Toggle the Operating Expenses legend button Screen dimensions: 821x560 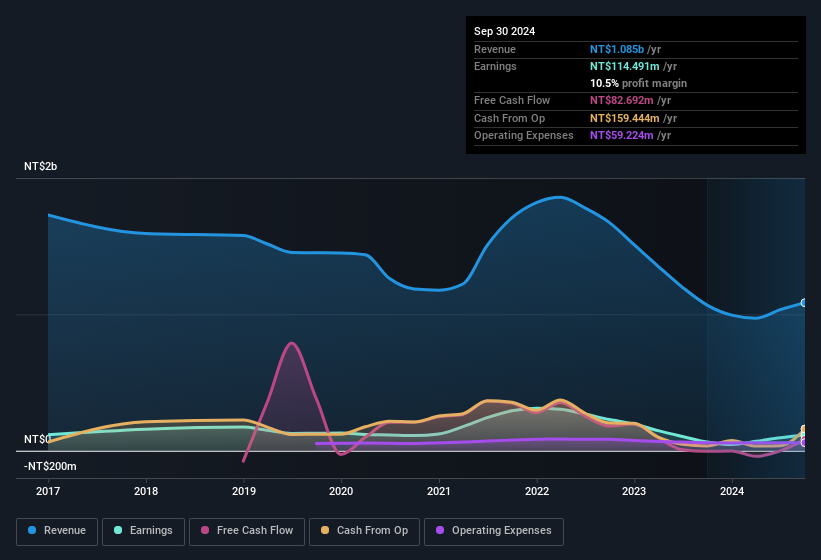[x=494, y=531]
